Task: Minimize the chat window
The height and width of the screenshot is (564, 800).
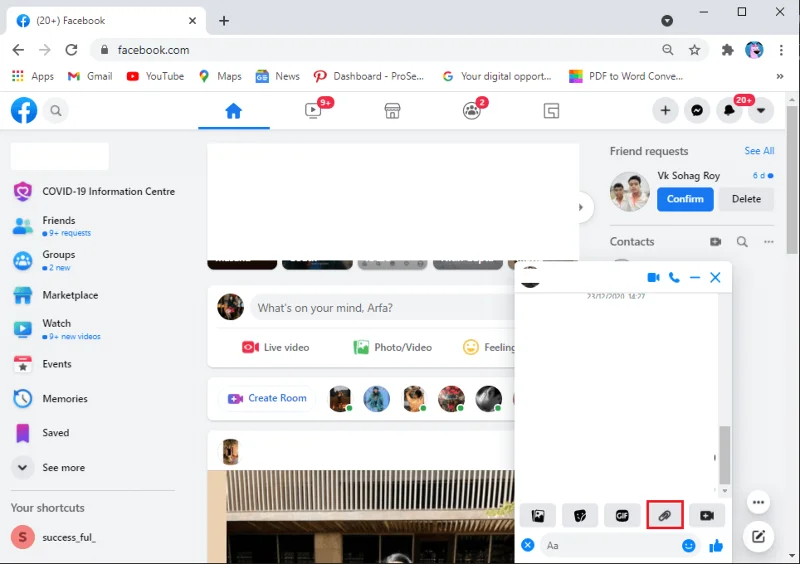Action: point(694,277)
